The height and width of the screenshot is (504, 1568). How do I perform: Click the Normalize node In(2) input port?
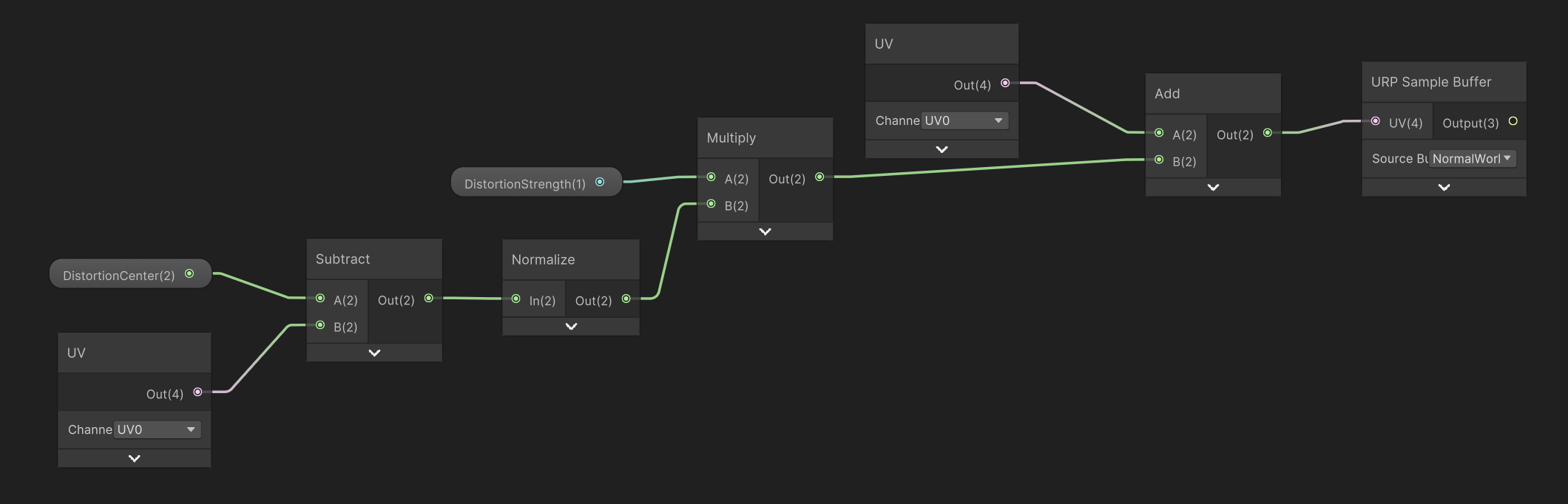click(x=516, y=299)
